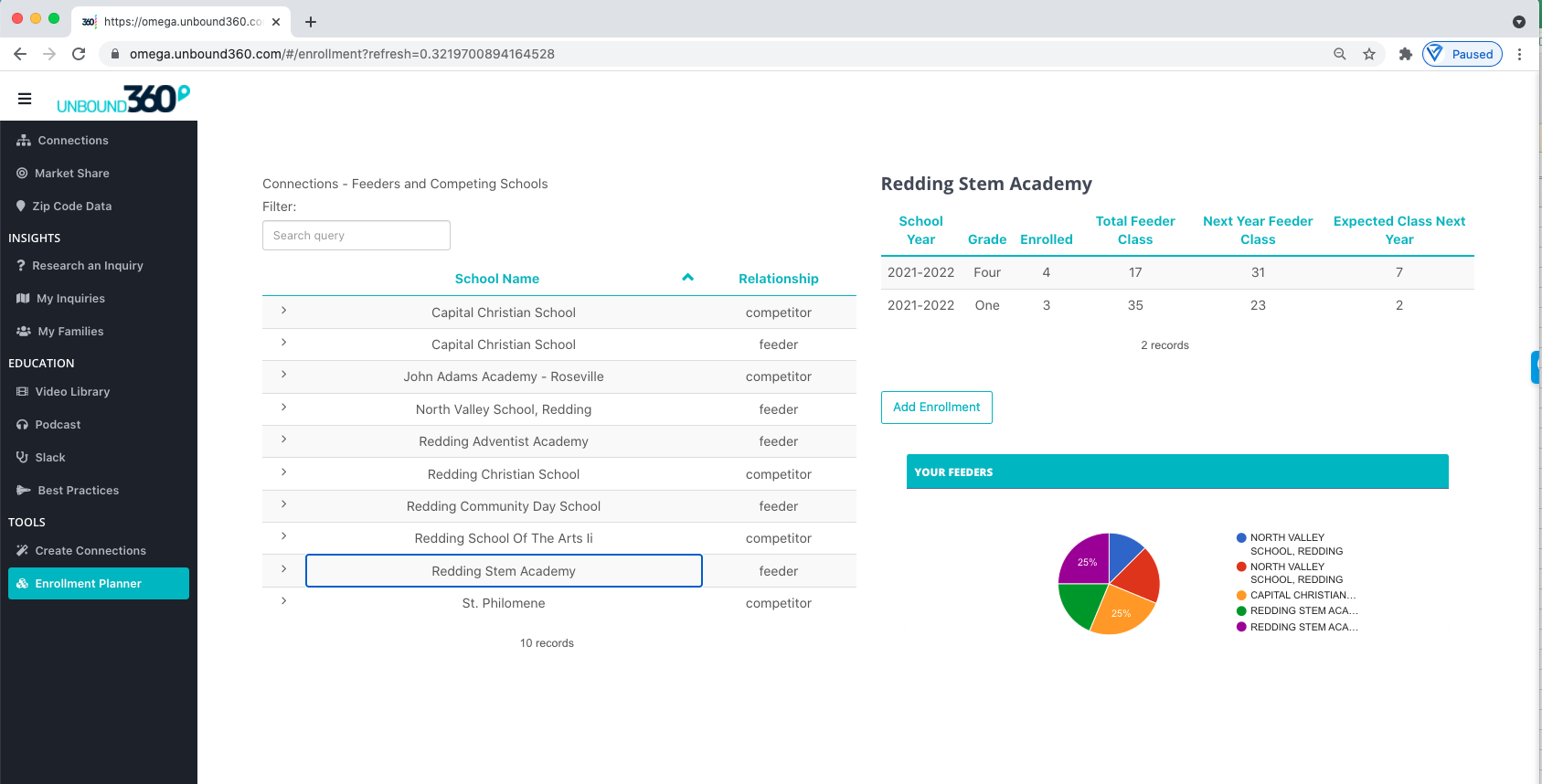
Task: Click the Add Enrollment button
Action: point(937,408)
